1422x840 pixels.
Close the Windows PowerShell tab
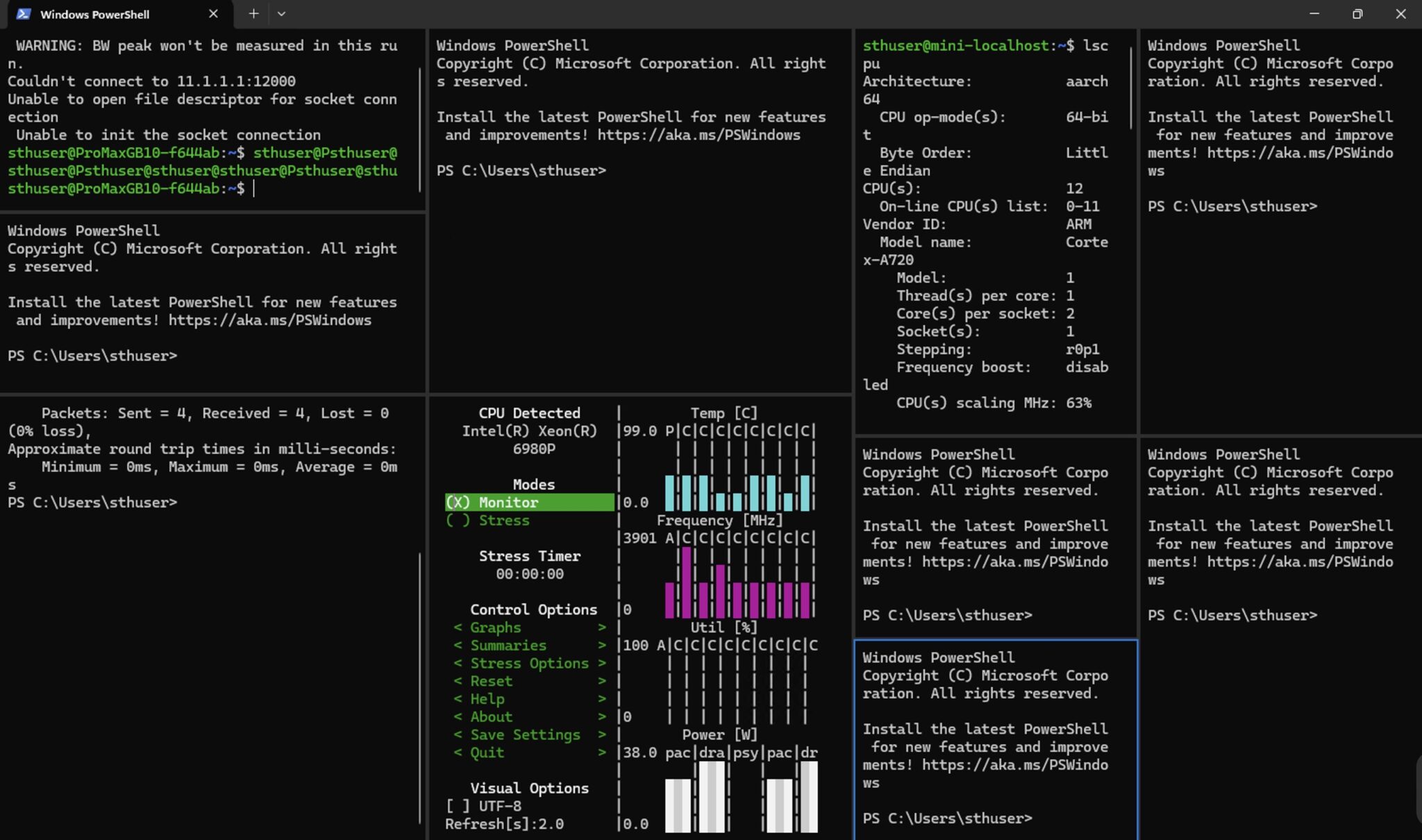click(213, 14)
